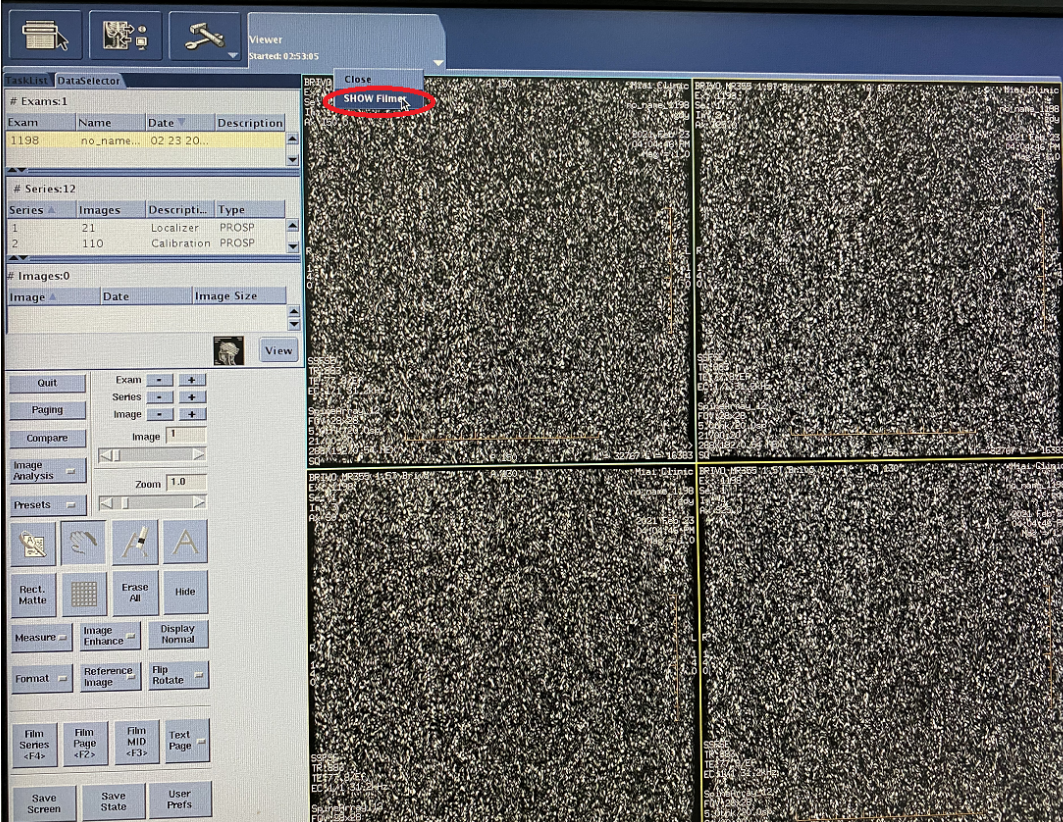Select exam 1198 row
The height and width of the screenshot is (822, 1063).
pyautogui.click(x=146, y=140)
